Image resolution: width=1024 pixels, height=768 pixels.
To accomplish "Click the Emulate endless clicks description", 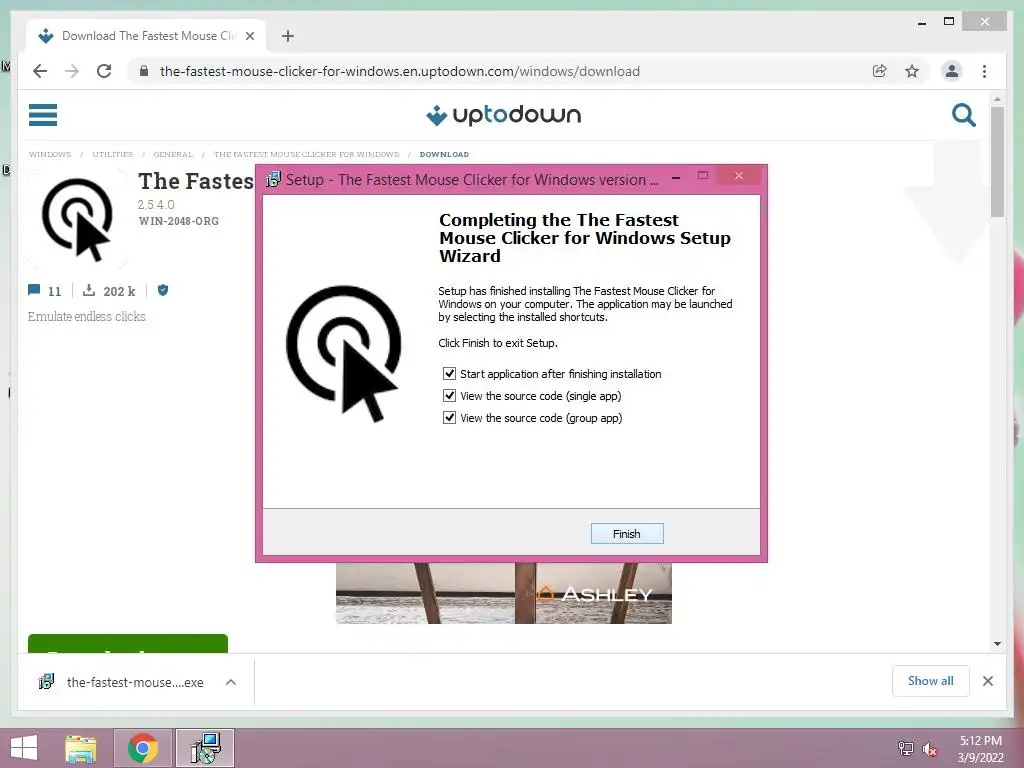I will (87, 316).
